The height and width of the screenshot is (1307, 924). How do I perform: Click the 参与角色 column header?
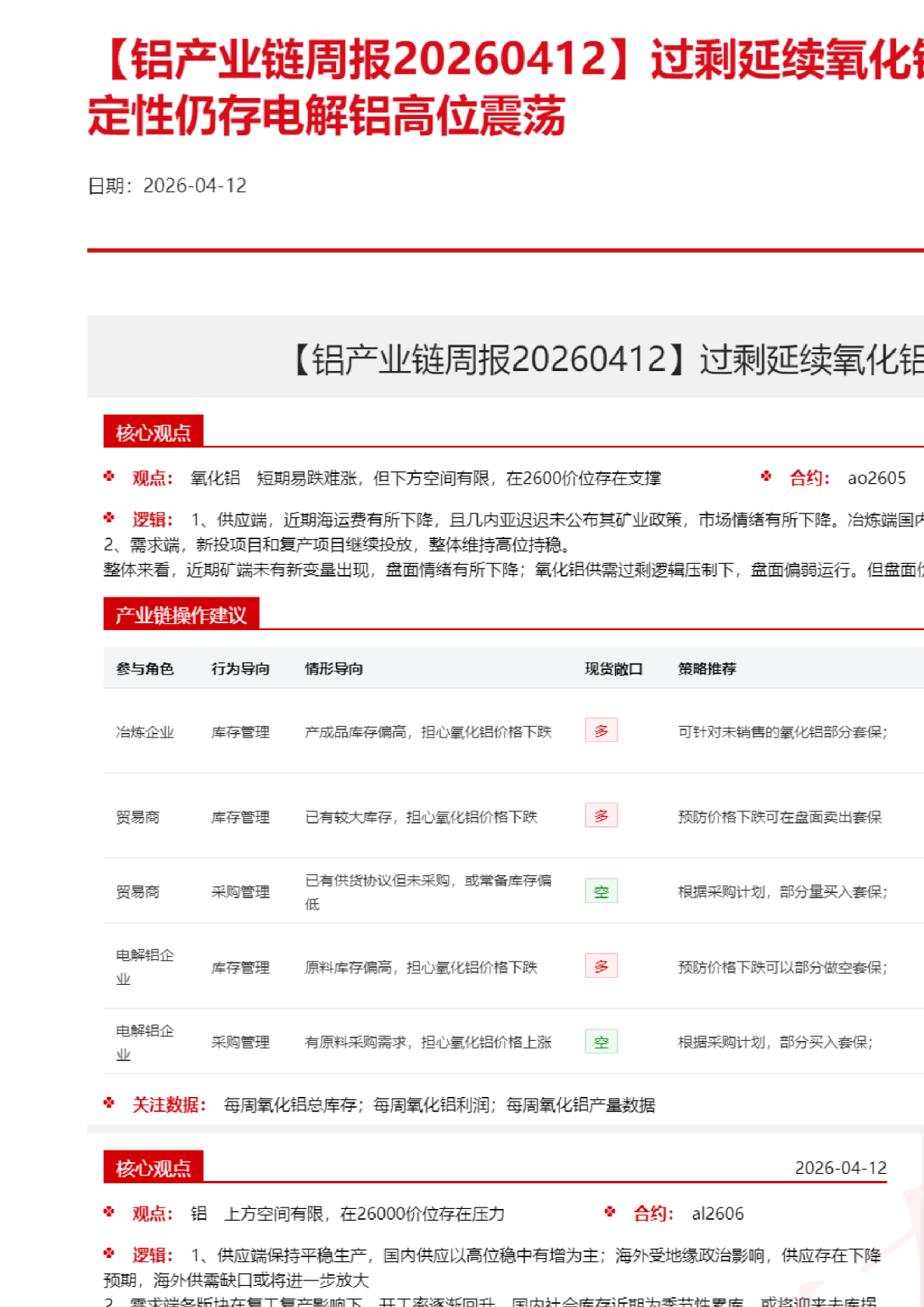click(145, 668)
